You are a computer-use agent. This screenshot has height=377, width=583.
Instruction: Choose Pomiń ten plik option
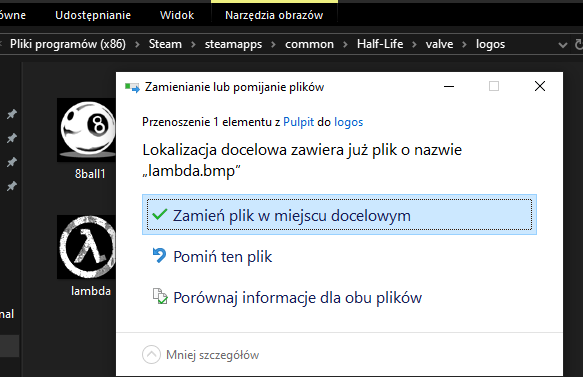222,257
